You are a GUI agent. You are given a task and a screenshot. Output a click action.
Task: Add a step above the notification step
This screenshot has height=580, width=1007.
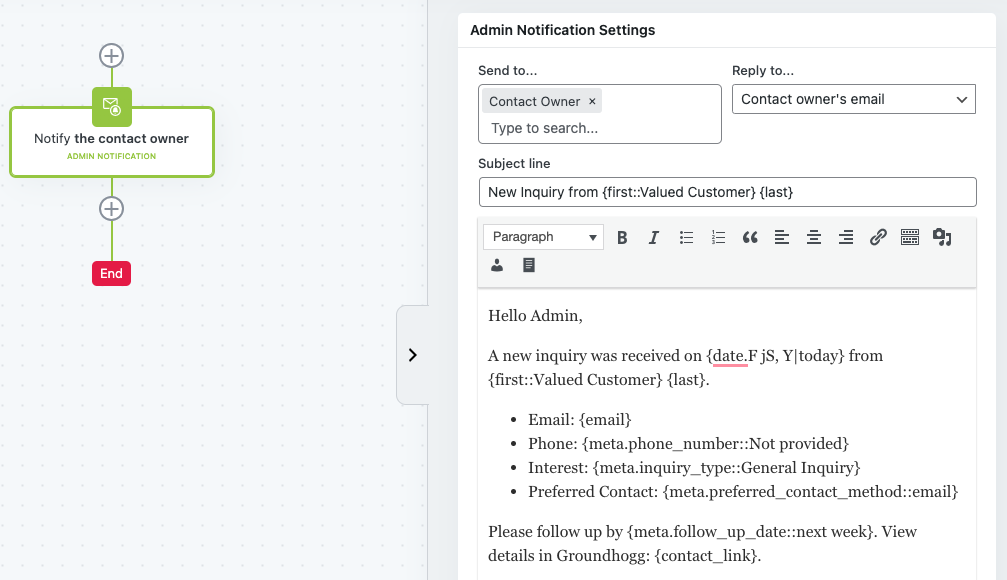pos(112,56)
